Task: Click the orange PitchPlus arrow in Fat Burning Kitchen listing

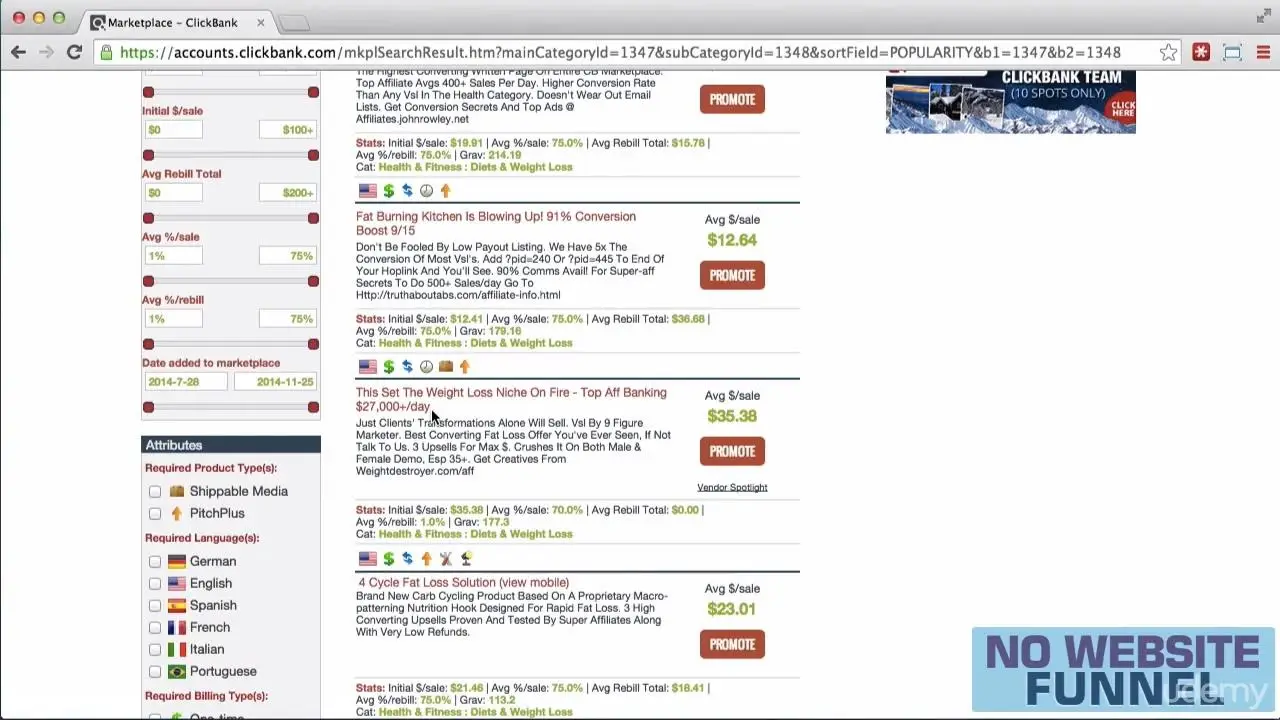Action: click(464, 367)
